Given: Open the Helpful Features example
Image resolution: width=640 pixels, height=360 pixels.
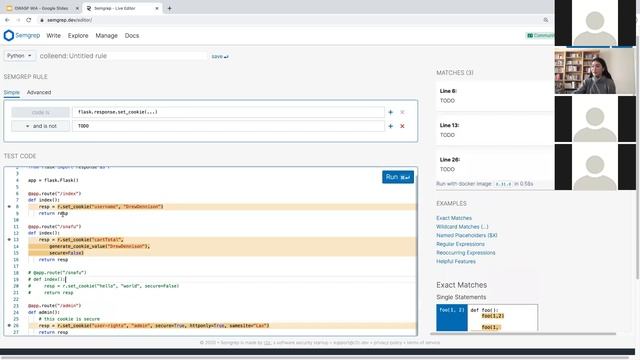Looking at the screenshot, I should tap(456, 261).
